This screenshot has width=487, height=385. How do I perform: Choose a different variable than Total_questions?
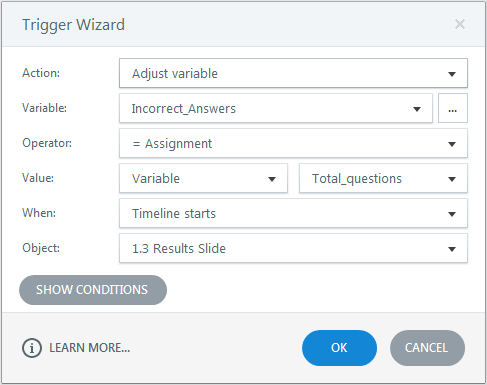pyautogui.click(x=383, y=178)
